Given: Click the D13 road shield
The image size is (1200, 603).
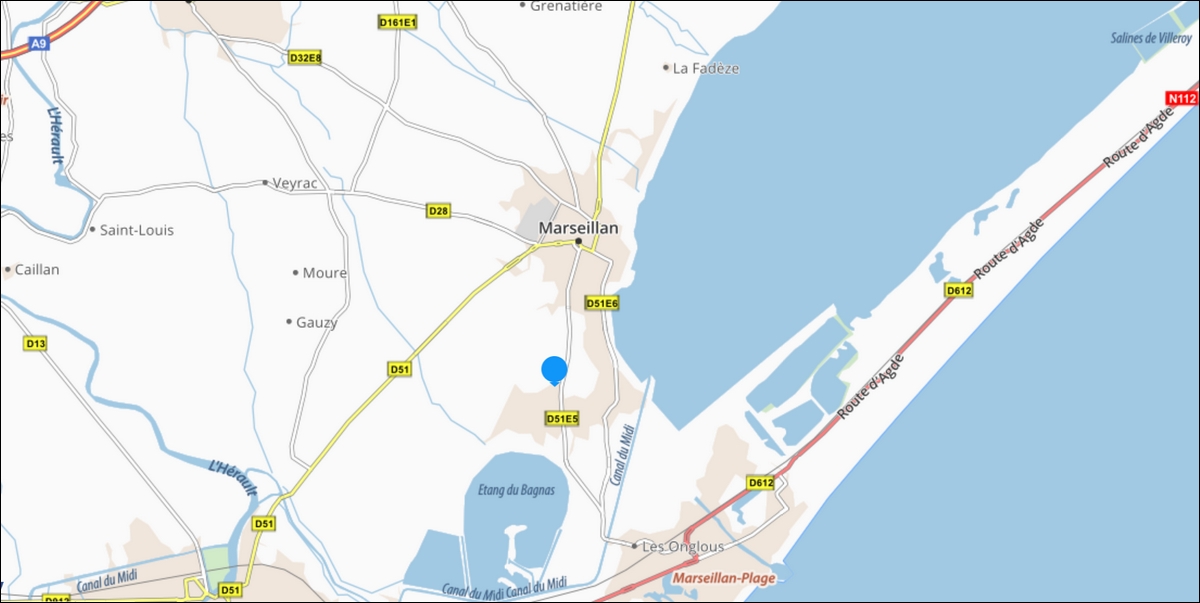Looking at the screenshot, I should [x=35, y=343].
